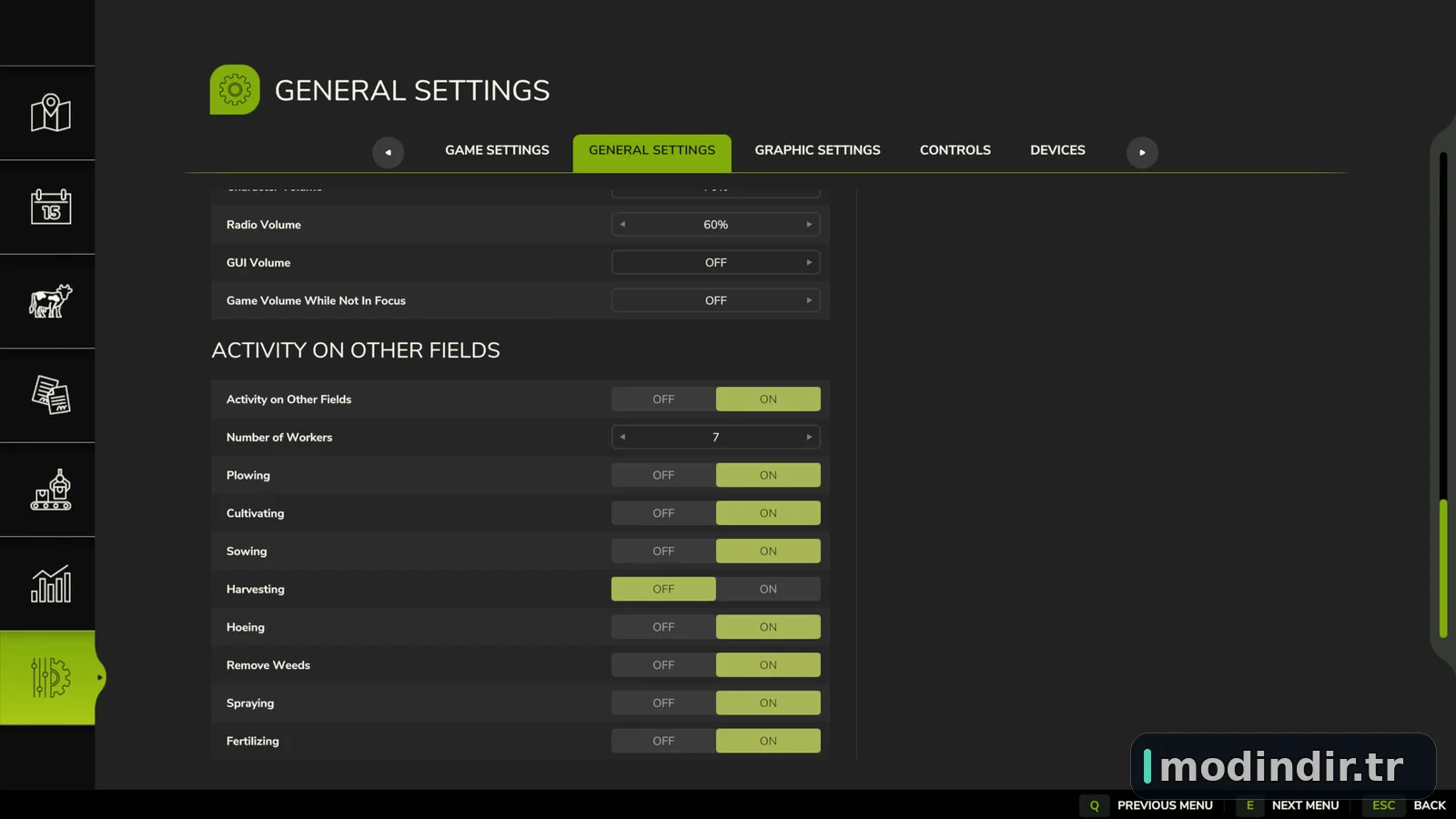Click the Activity On Other Fields heading

pos(356,350)
